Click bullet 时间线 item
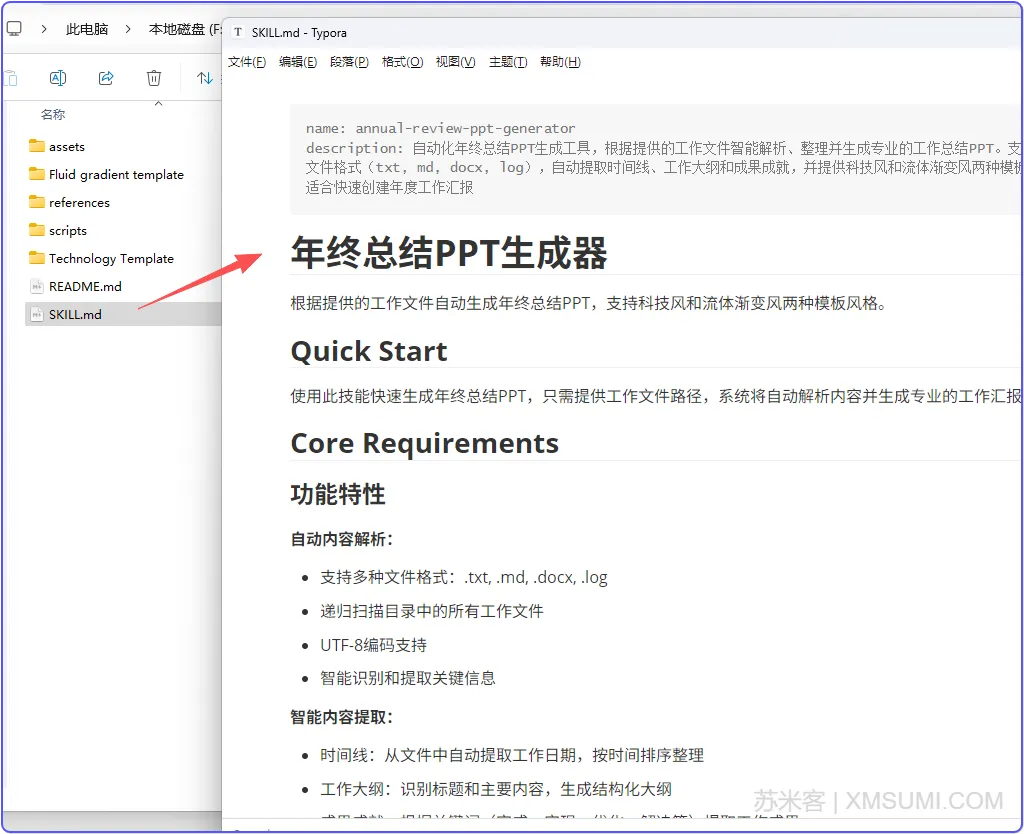Image resolution: width=1024 pixels, height=834 pixels. pyautogui.click(x=512, y=756)
